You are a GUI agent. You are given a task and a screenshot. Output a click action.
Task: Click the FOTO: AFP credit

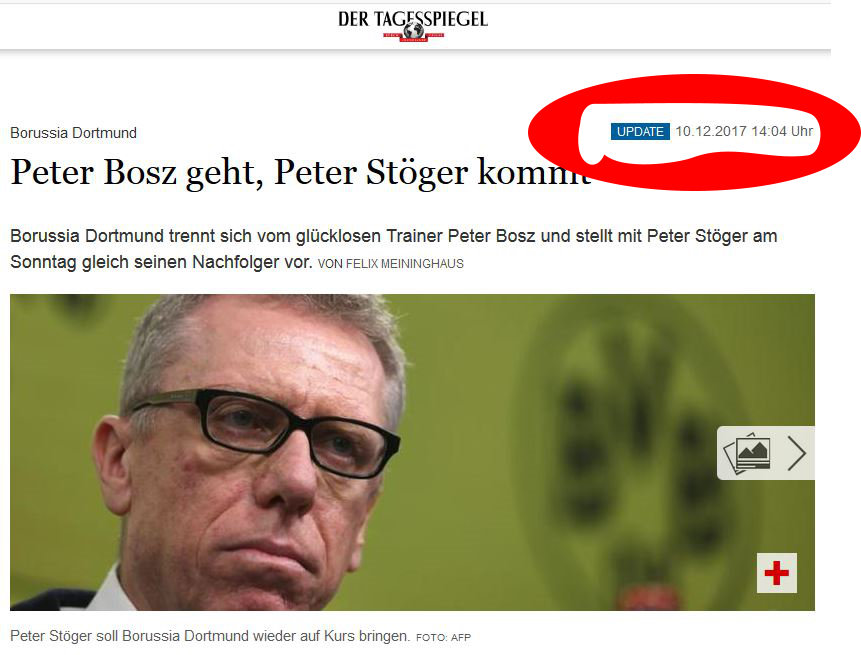pos(444,637)
